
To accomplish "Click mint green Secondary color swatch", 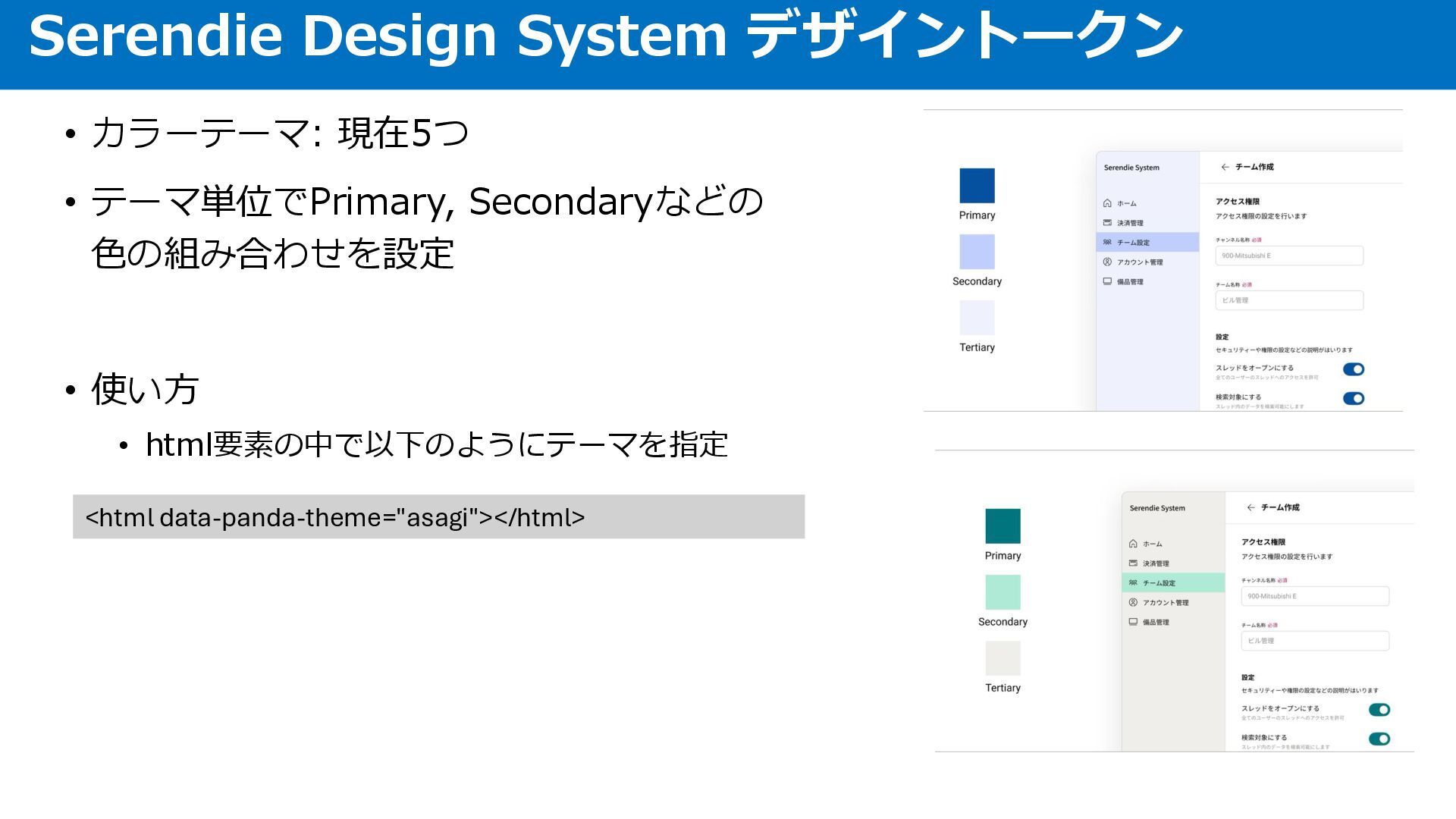I will (1003, 592).
